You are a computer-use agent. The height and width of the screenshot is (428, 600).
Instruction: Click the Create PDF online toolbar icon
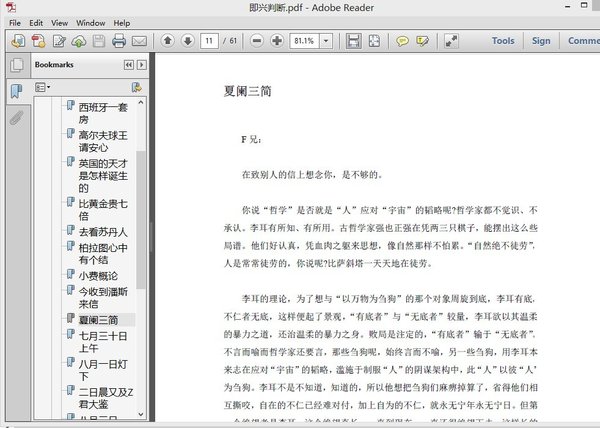(x=38, y=41)
